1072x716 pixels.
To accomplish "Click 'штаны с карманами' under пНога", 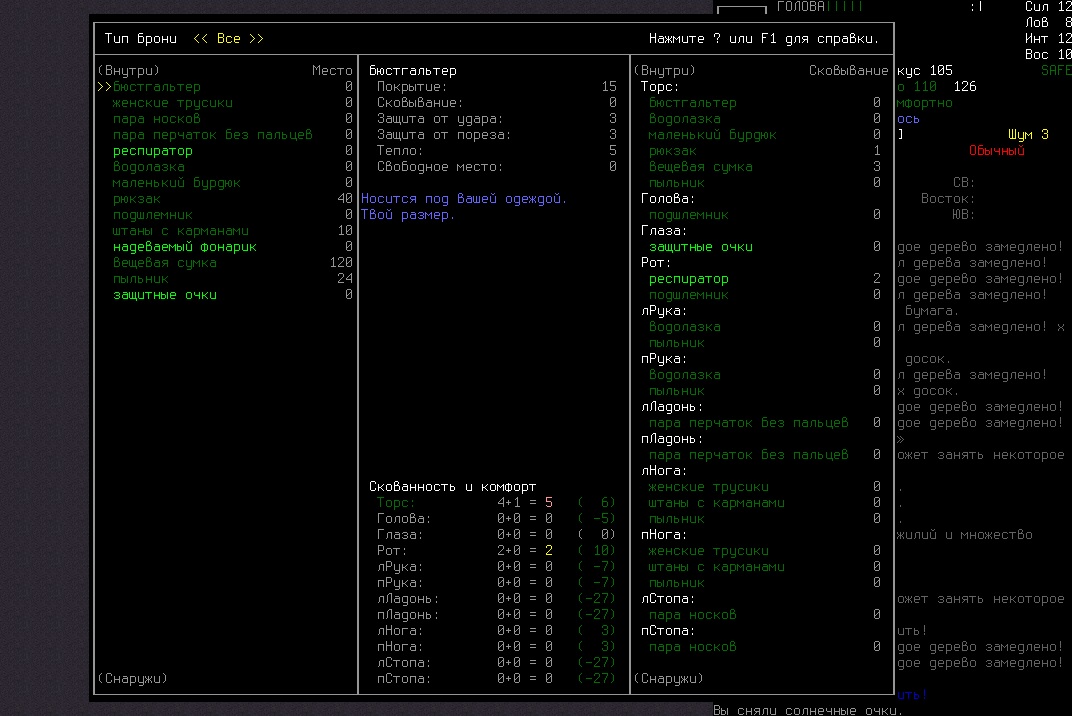I will [x=716, y=566].
